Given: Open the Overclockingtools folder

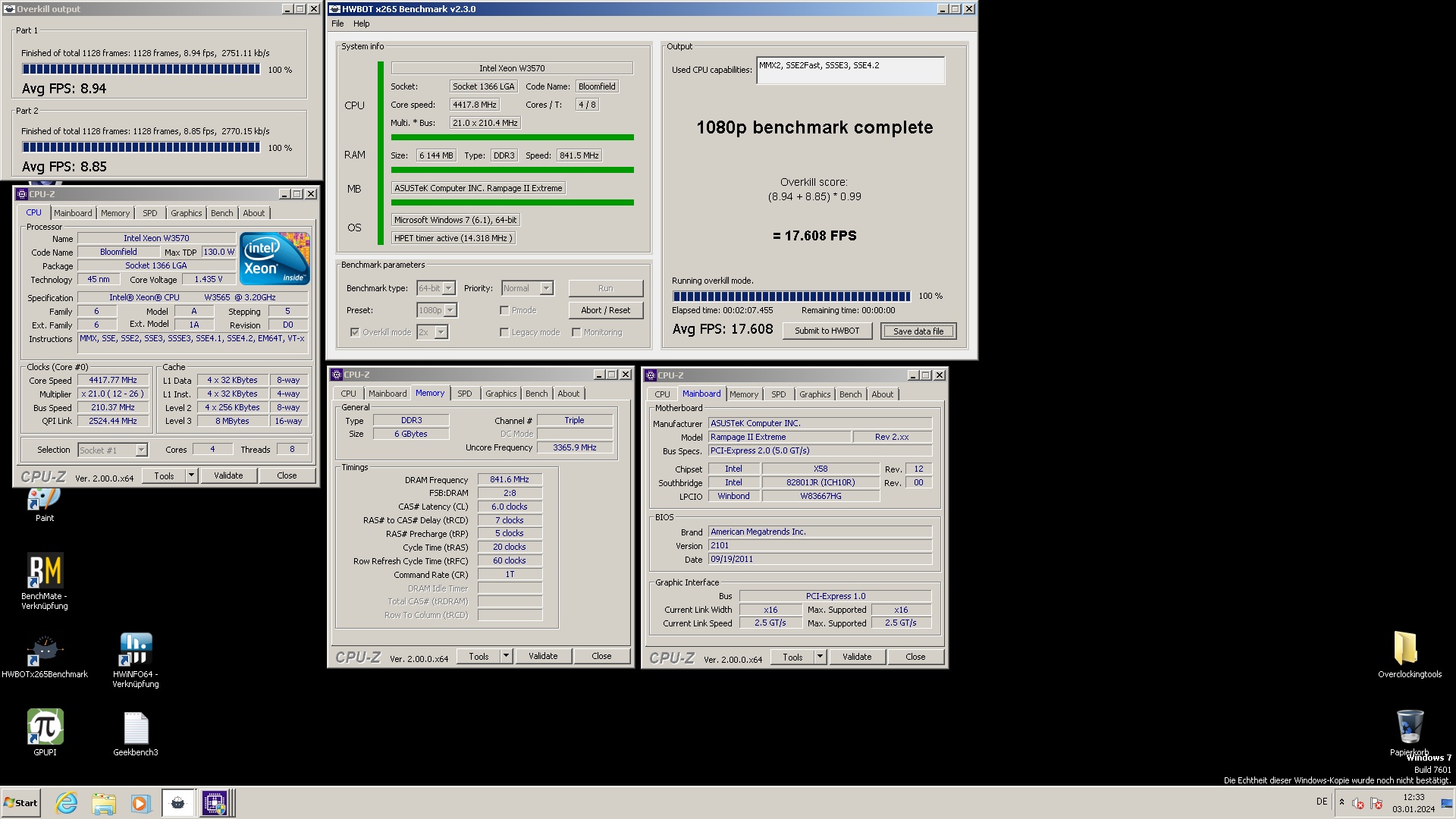Looking at the screenshot, I should [1409, 654].
